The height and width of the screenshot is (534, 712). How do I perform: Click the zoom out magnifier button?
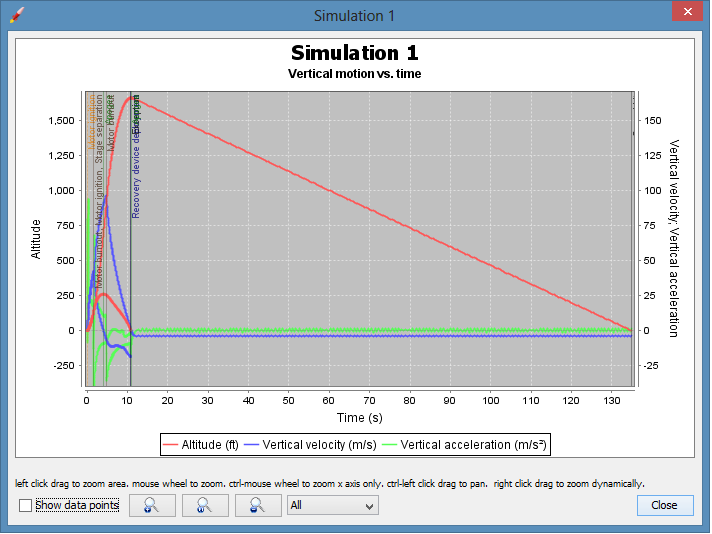258,505
